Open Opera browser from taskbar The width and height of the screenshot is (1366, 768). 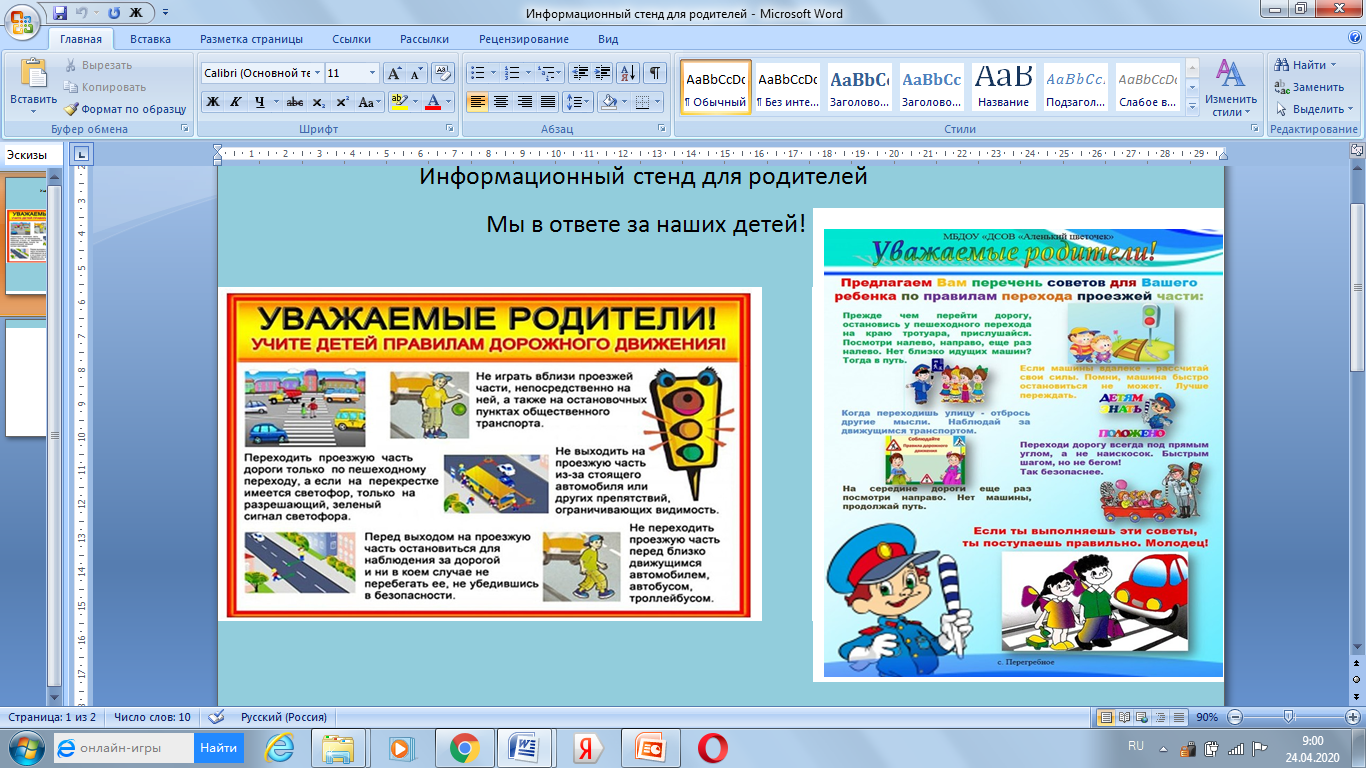coord(712,747)
